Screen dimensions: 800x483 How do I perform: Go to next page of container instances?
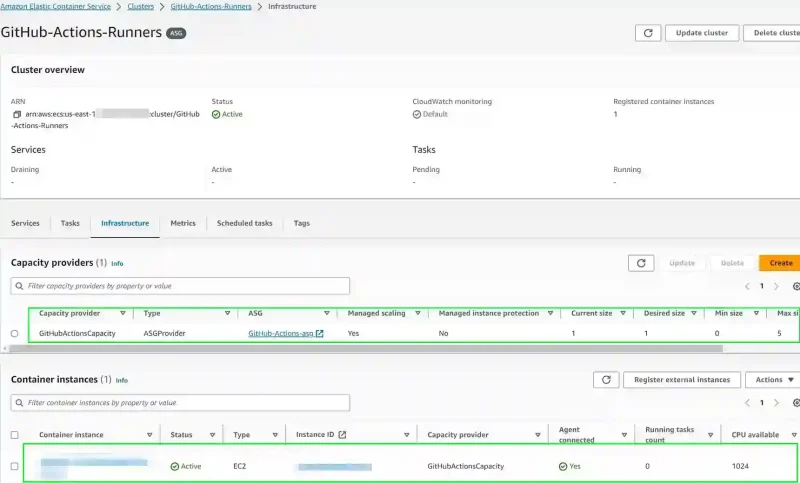776,403
